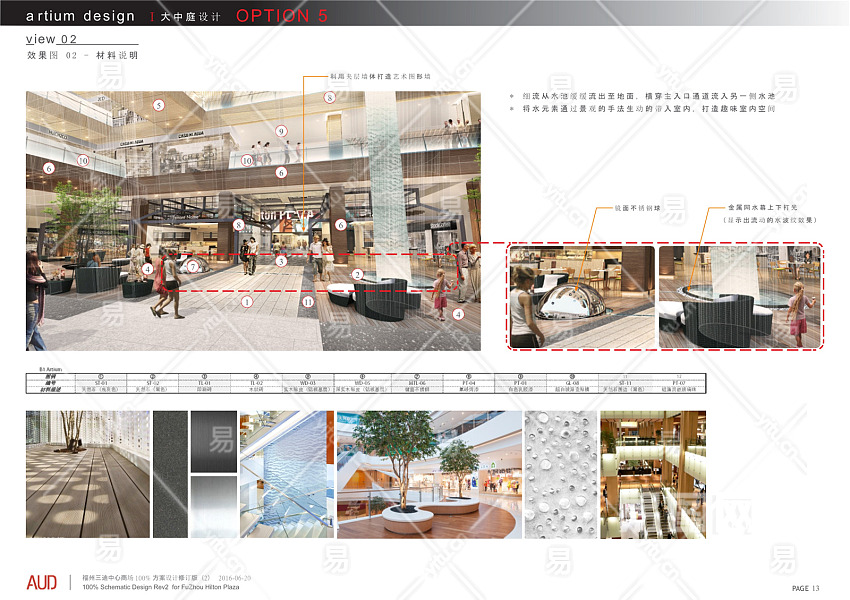Click material marker 2 beside fountain seat

tap(357, 275)
